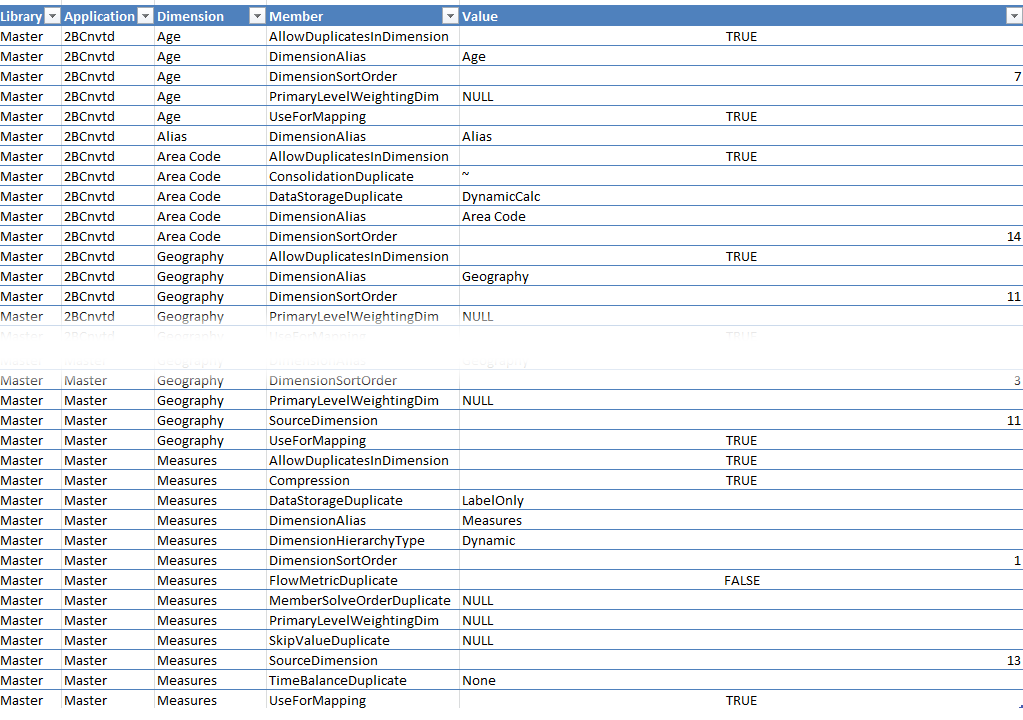The height and width of the screenshot is (720, 1023).
Task: Select Area Code ConsolidationDuplicate member cell
Action: 363,177
